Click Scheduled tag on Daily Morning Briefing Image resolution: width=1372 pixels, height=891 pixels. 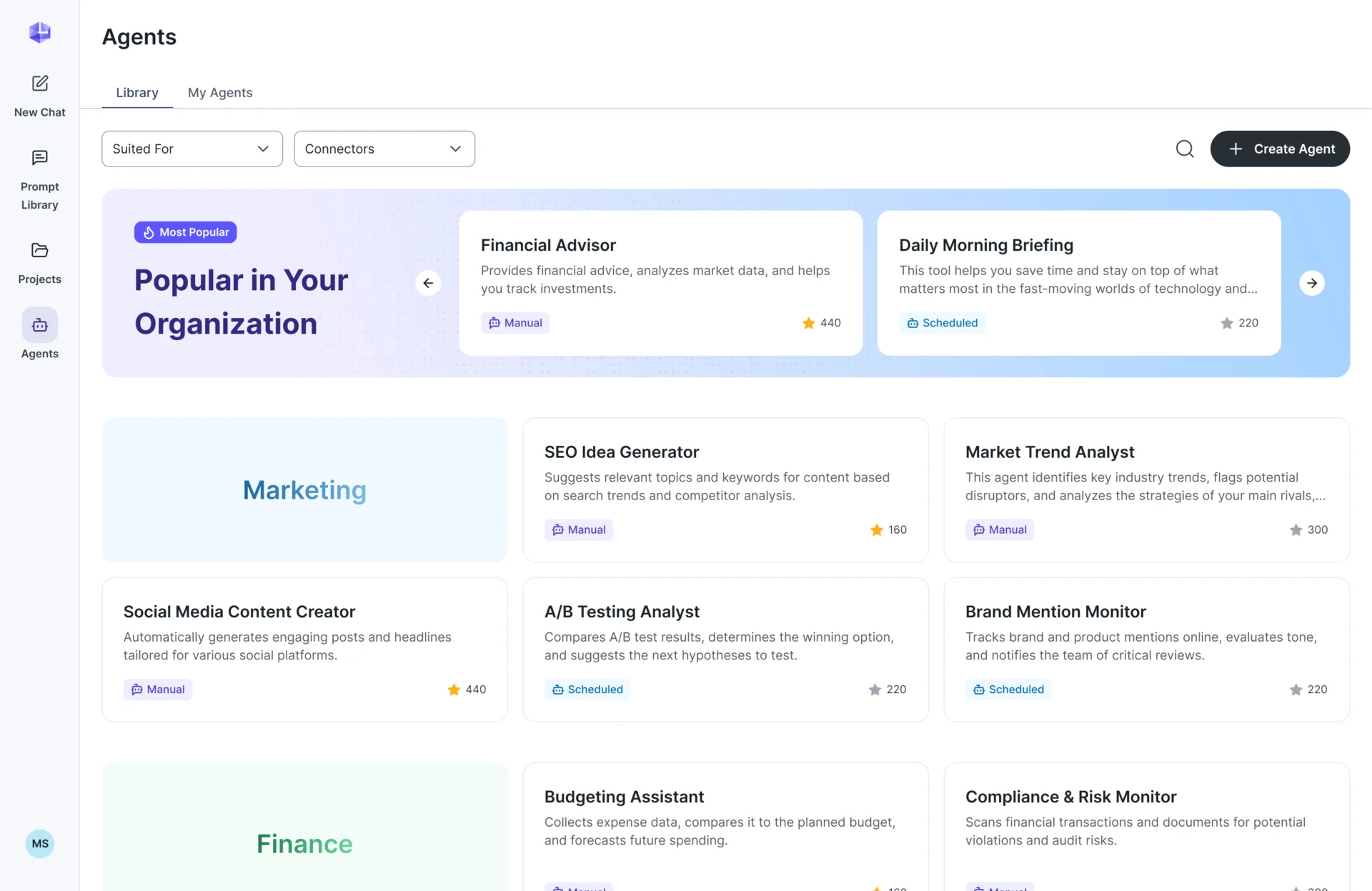click(942, 323)
